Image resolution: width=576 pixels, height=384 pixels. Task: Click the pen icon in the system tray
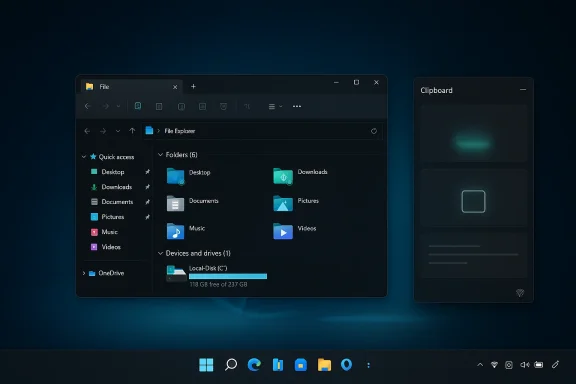pos(555,365)
